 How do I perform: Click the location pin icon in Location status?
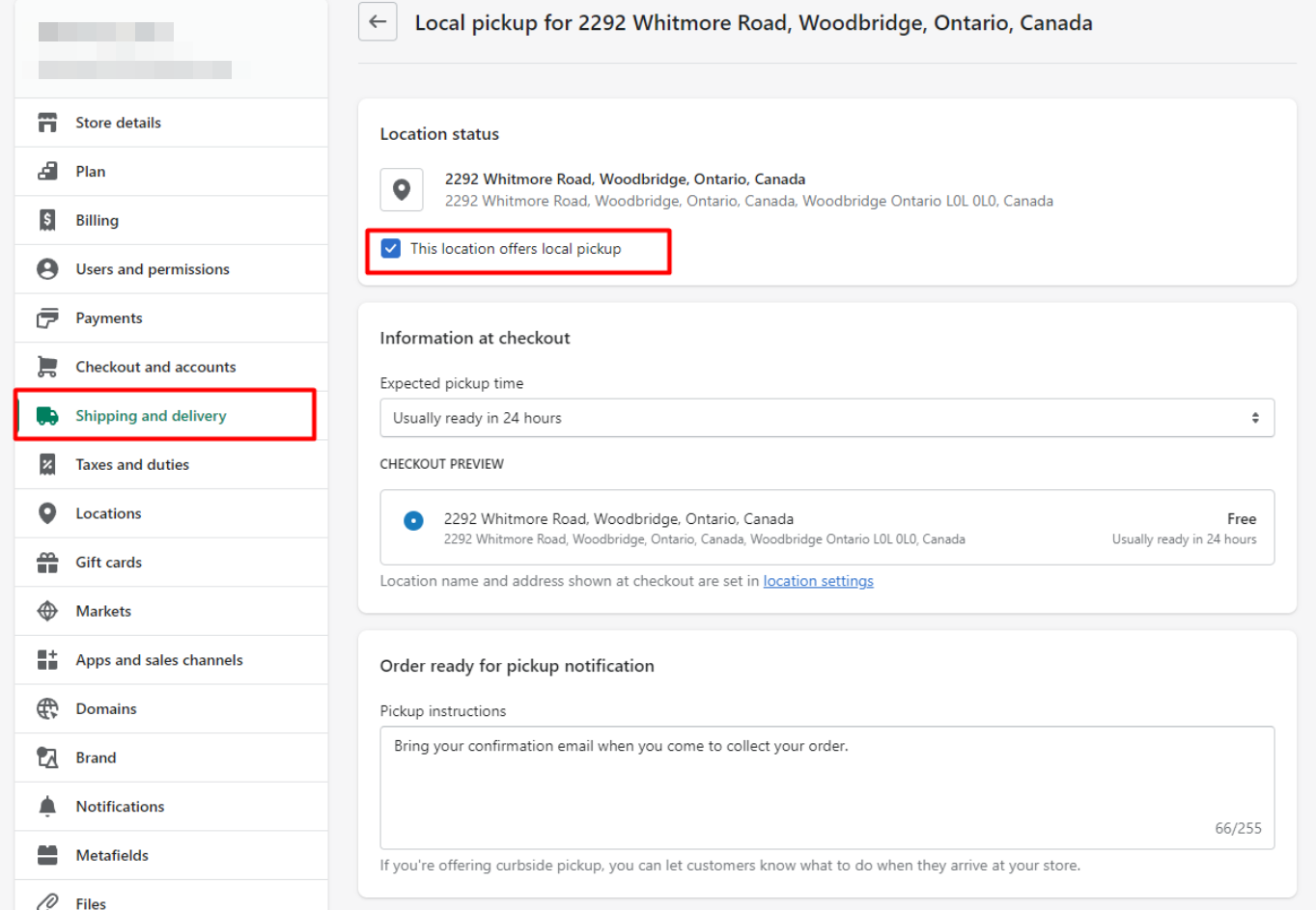point(402,190)
